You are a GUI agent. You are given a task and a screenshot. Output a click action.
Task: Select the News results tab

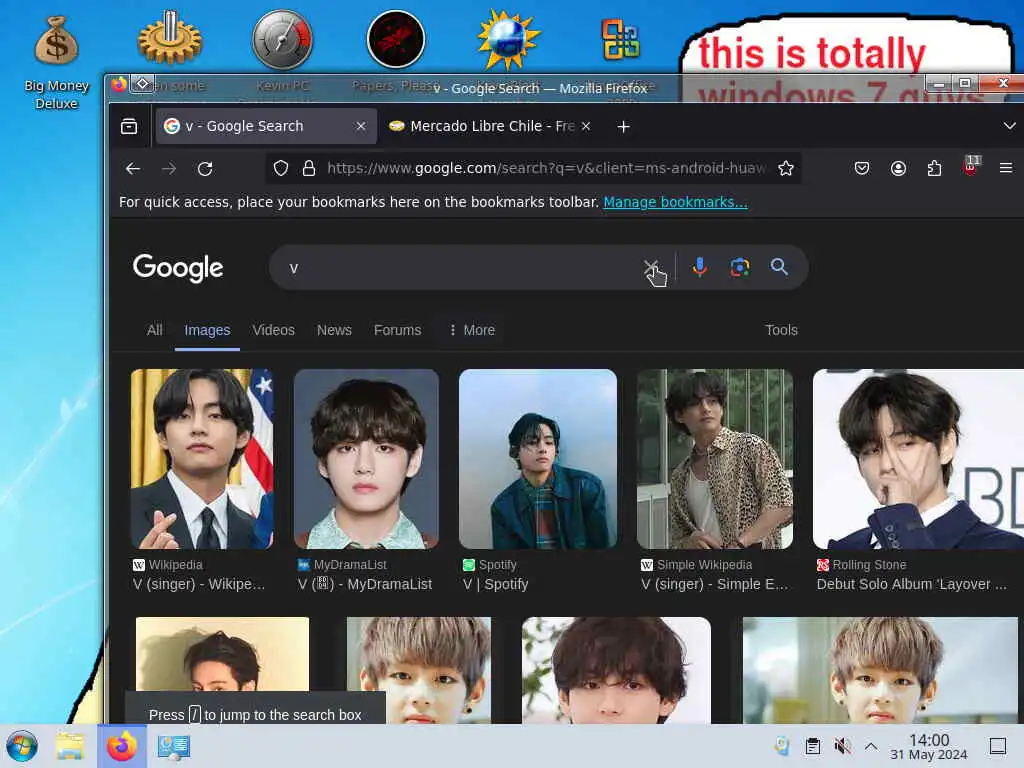334,330
